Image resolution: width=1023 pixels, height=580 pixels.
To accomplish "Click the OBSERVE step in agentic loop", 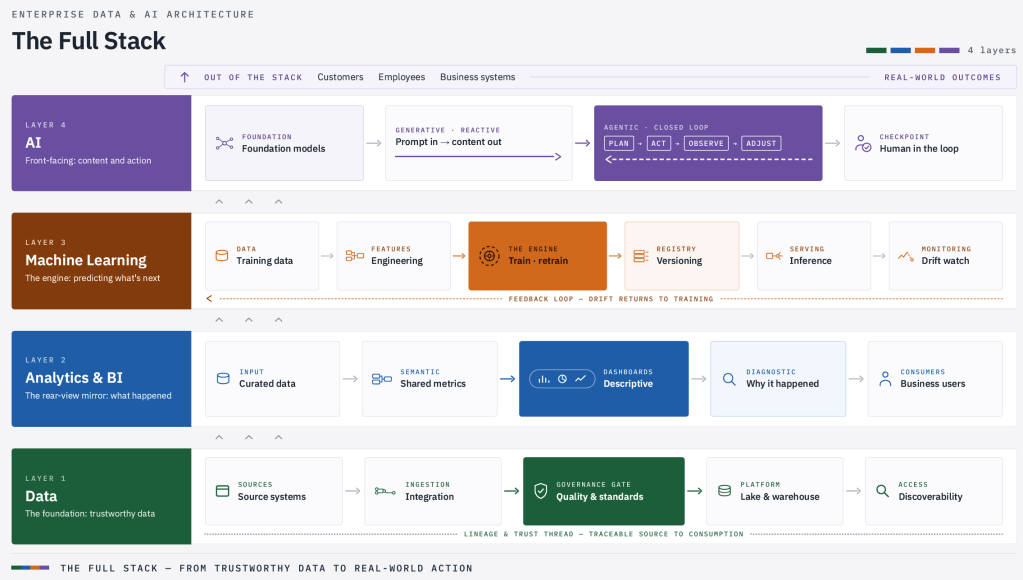I will [x=706, y=143].
